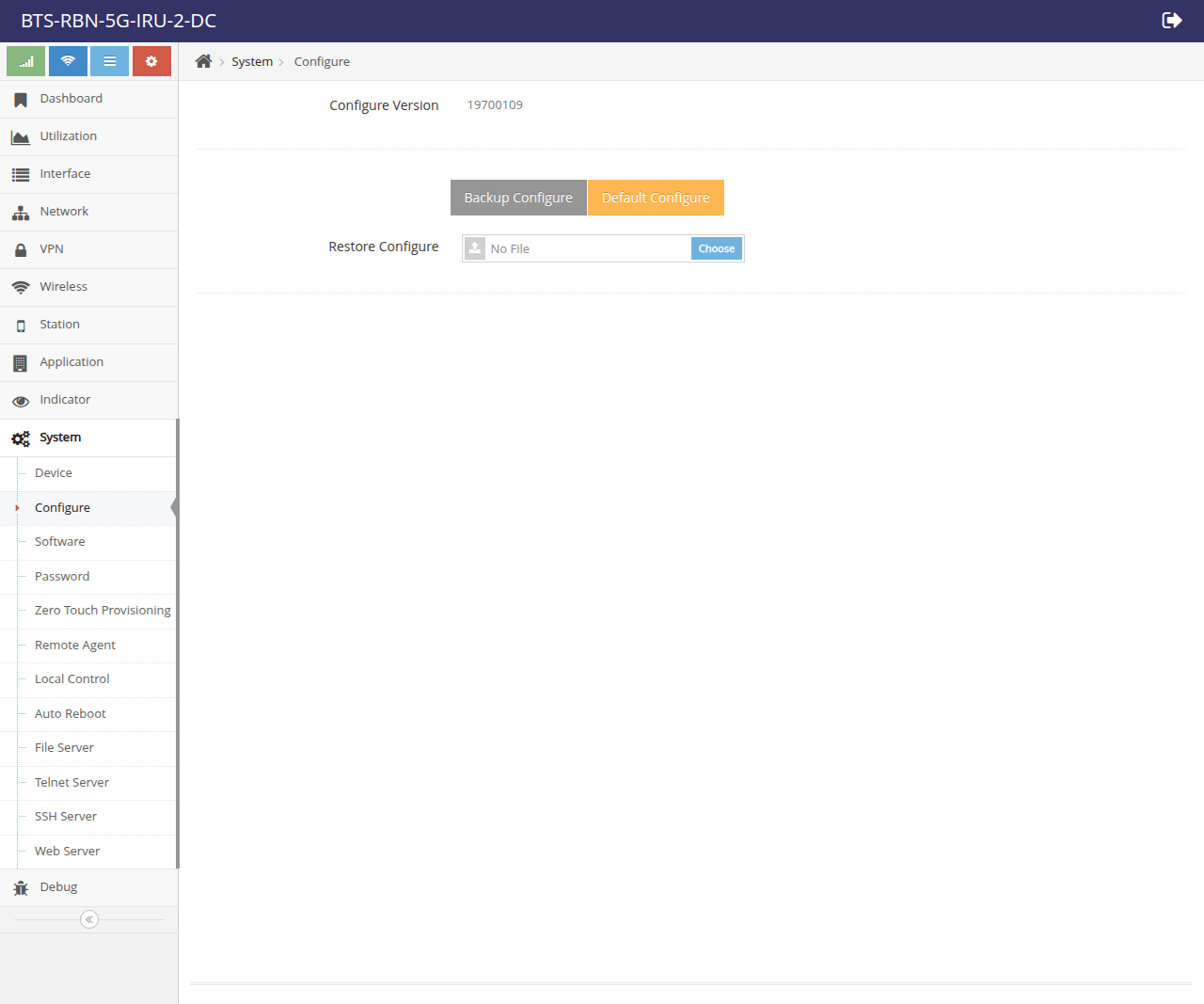The width and height of the screenshot is (1204, 1004).
Task: Click the Indicator eye icon
Action: [x=21, y=401]
